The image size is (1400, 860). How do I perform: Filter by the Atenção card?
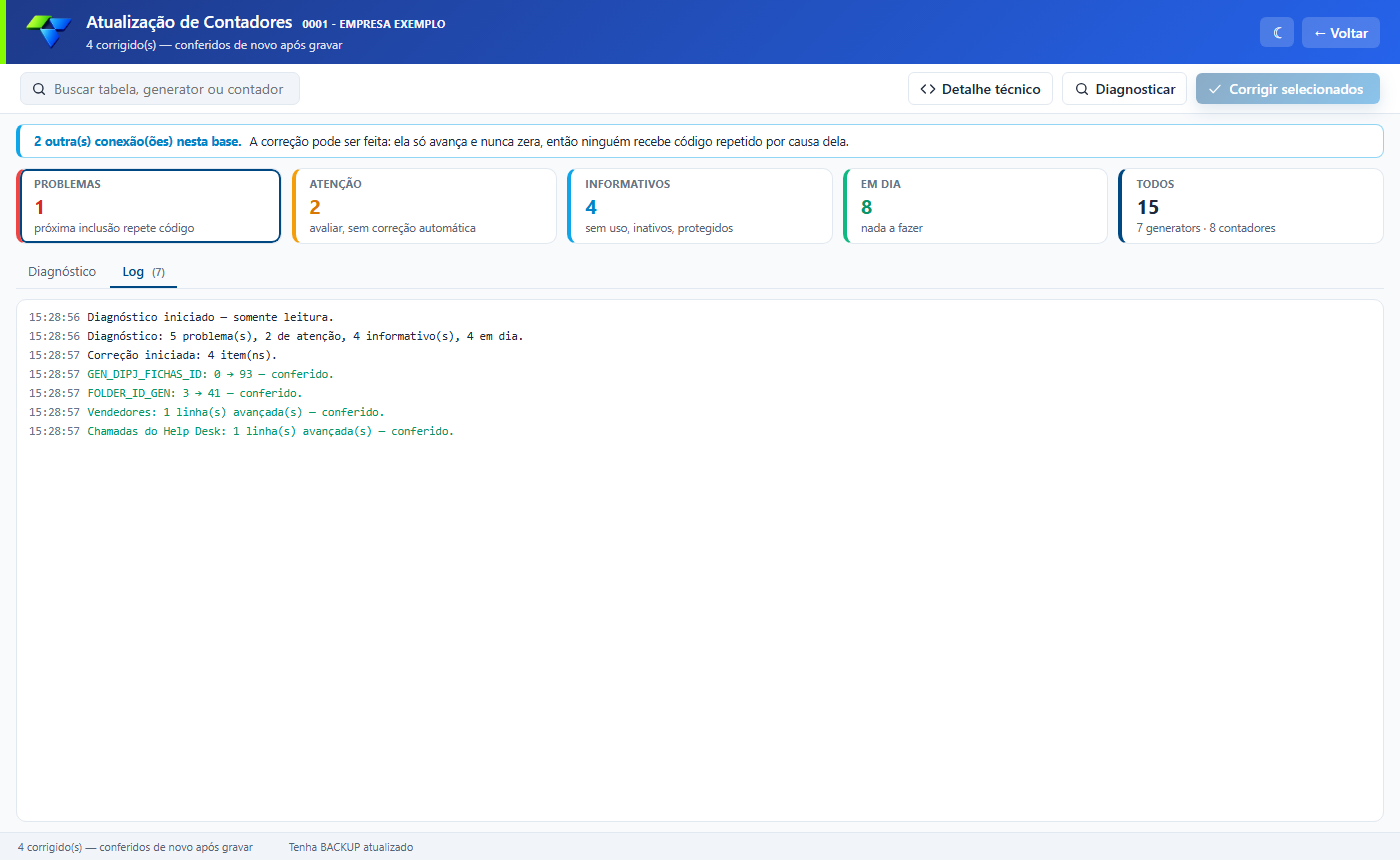coord(424,206)
